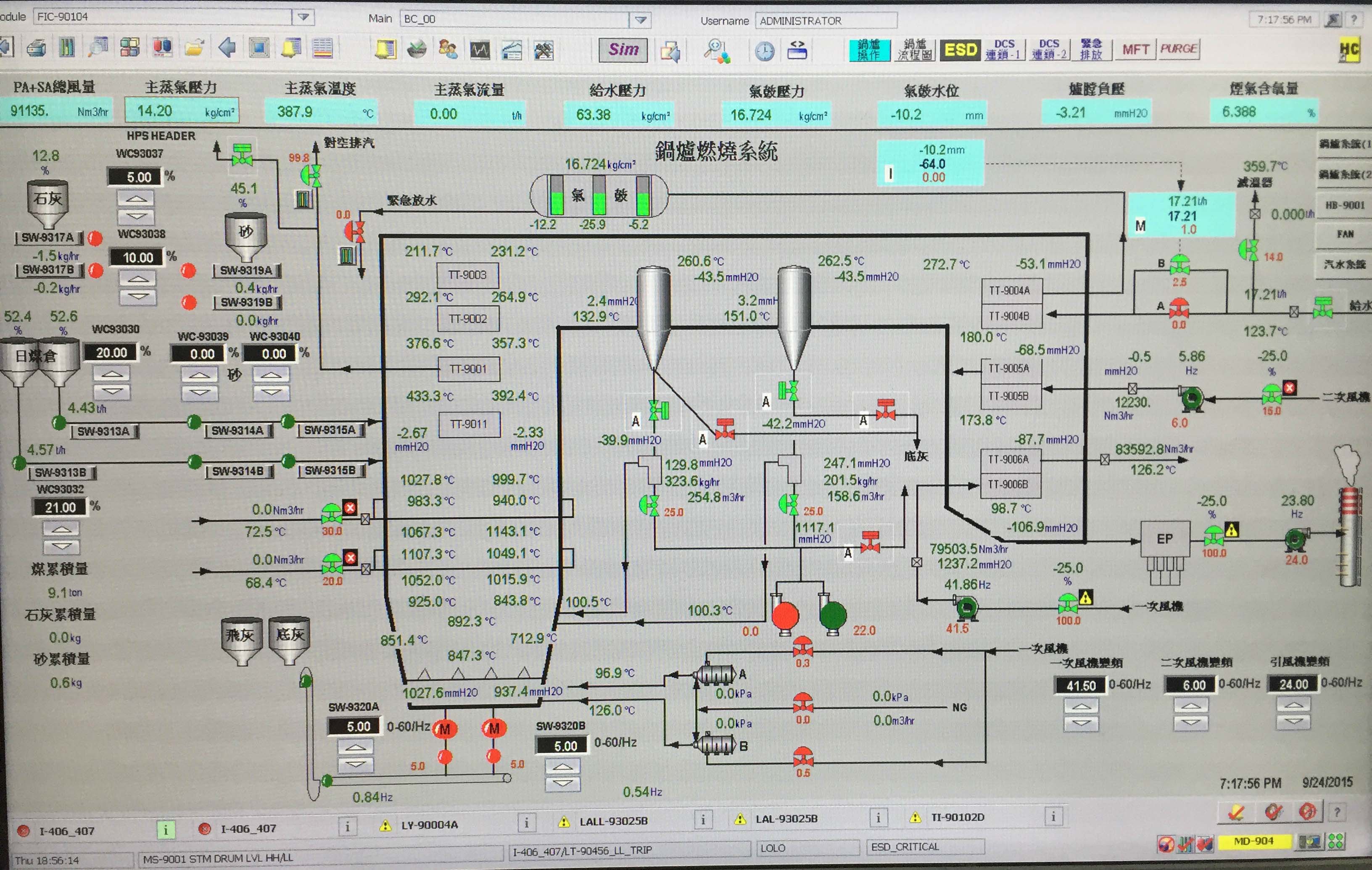Open the LY-90004A alarm entry
Screen dimensions: 1372x870
(x=429, y=825)
